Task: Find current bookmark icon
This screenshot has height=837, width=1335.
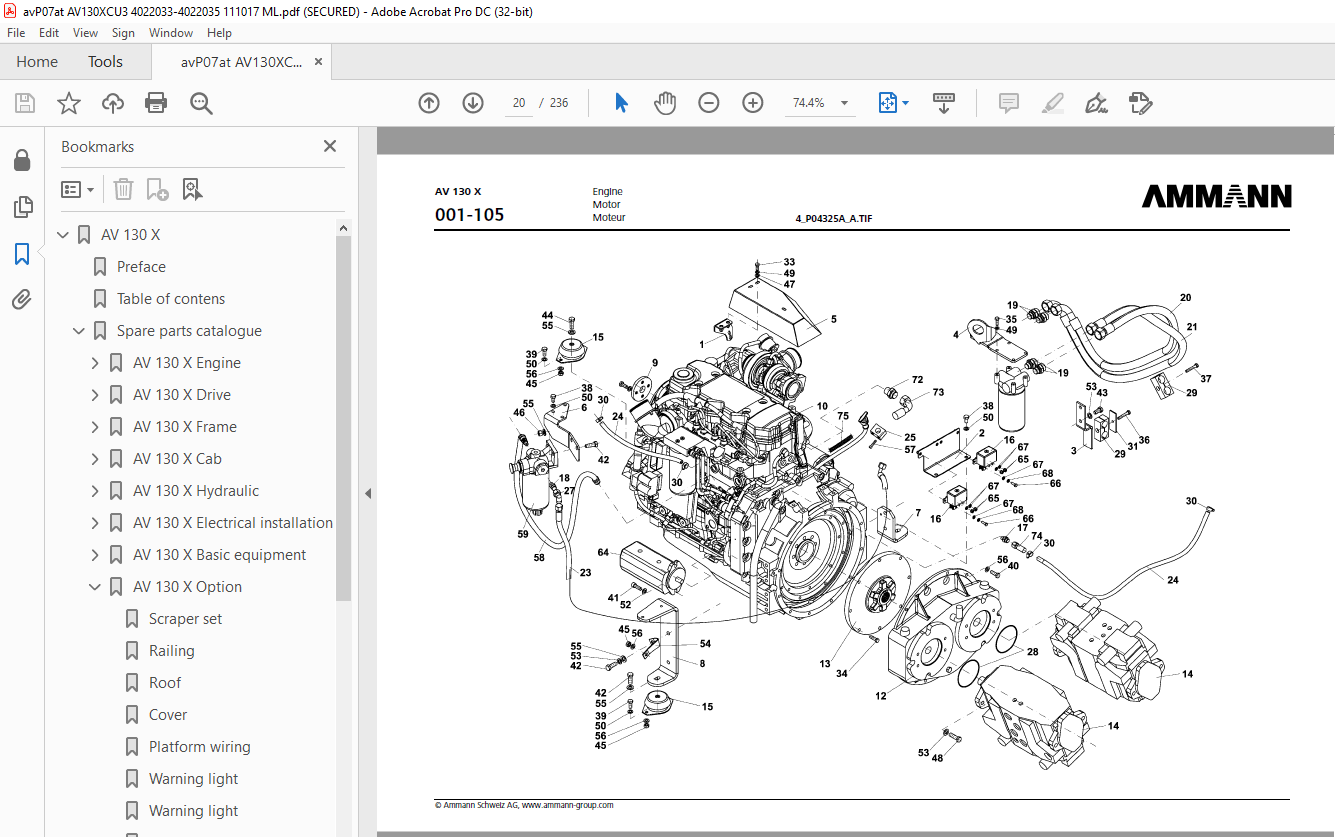Action: [192, 189]
